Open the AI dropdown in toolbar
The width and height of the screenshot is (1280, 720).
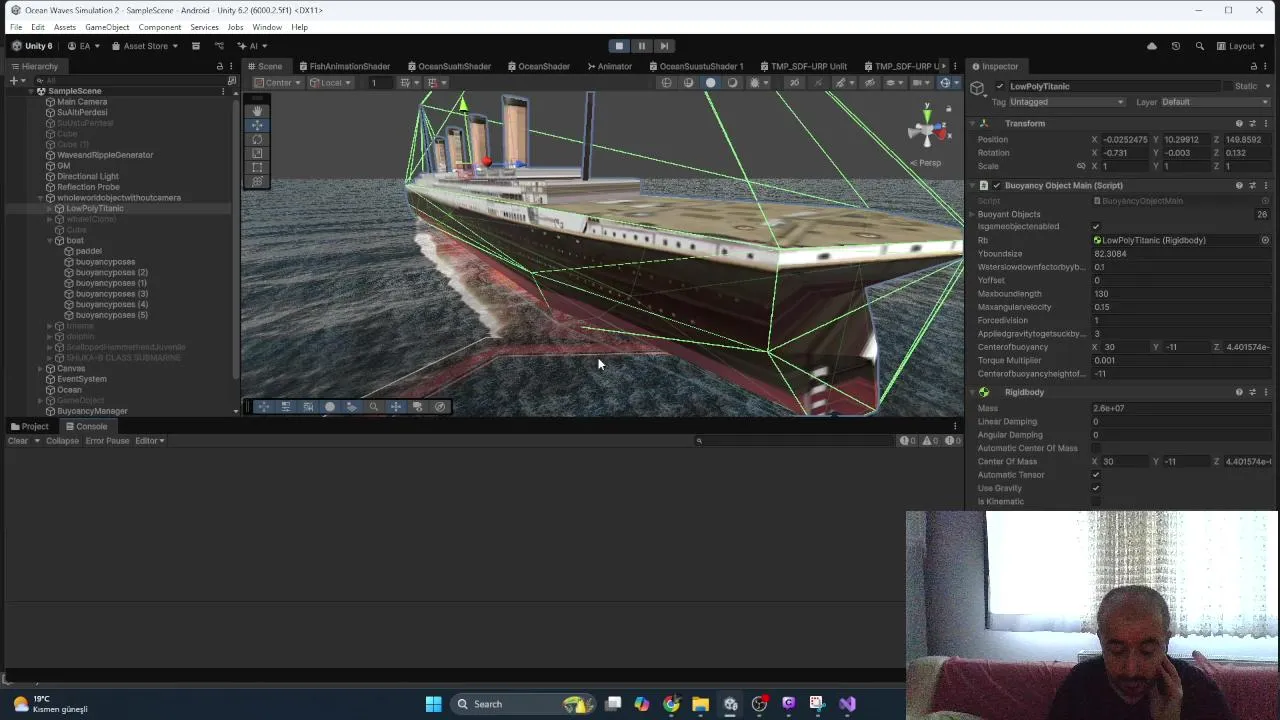click(x=251, y=46)
